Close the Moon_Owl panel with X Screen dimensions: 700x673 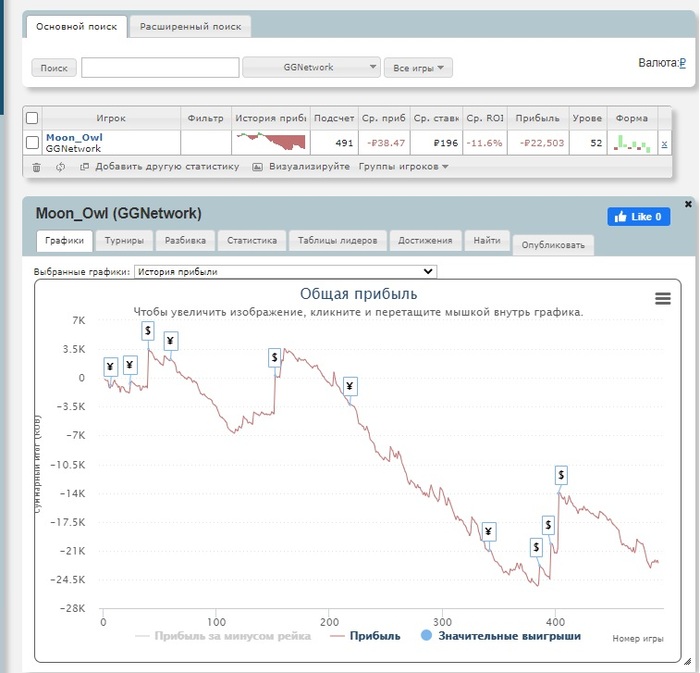click(688, 204)
